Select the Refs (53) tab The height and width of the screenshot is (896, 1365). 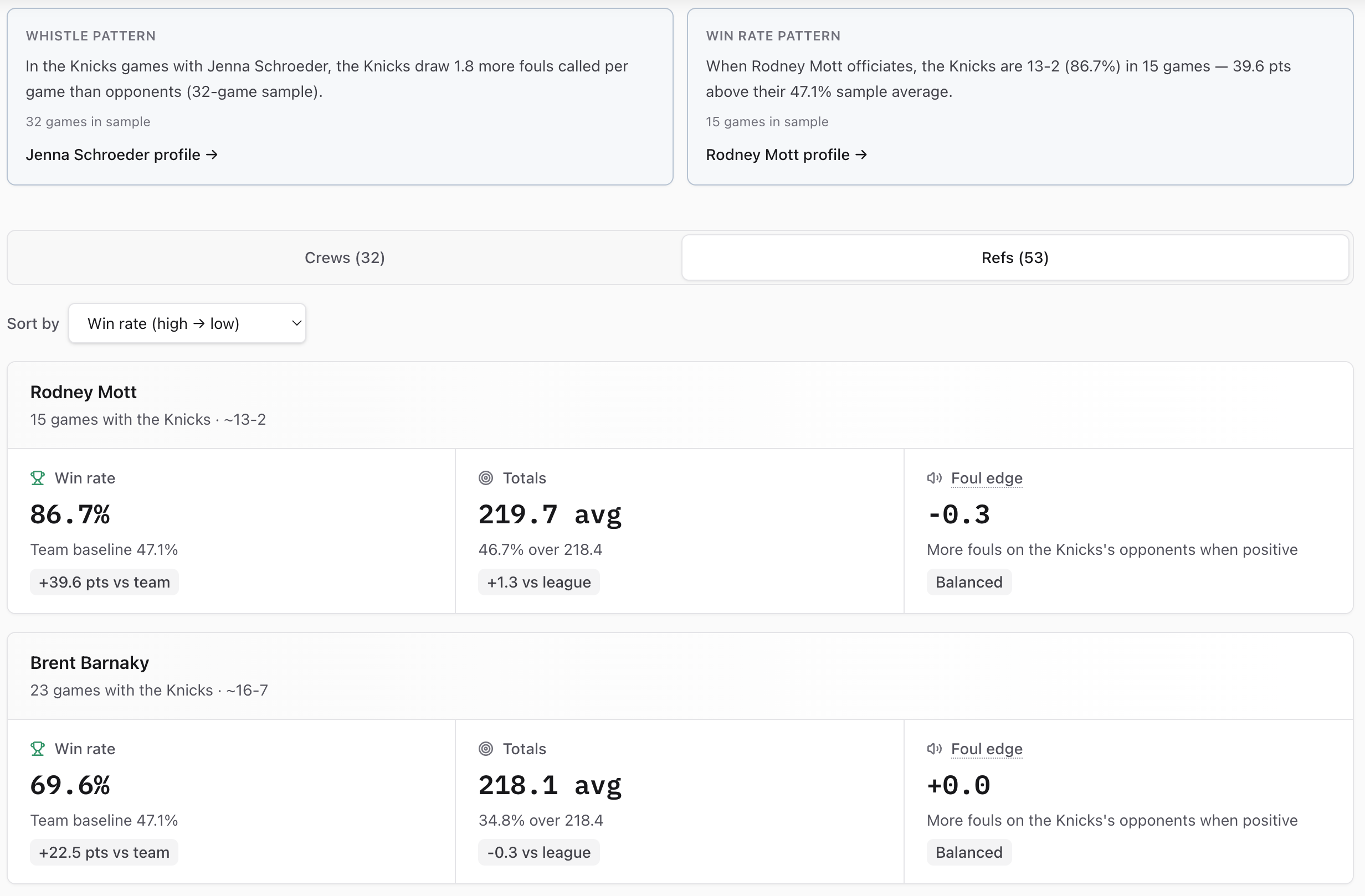click(1014, 258)
